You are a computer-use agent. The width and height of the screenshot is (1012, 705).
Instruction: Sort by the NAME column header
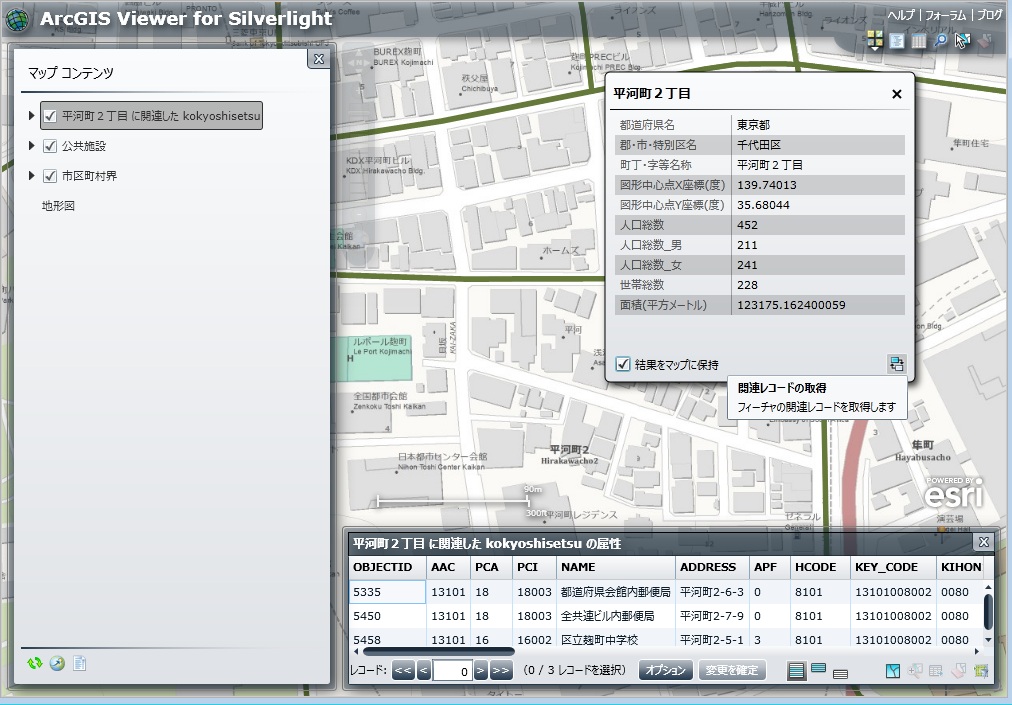[616, 567]
